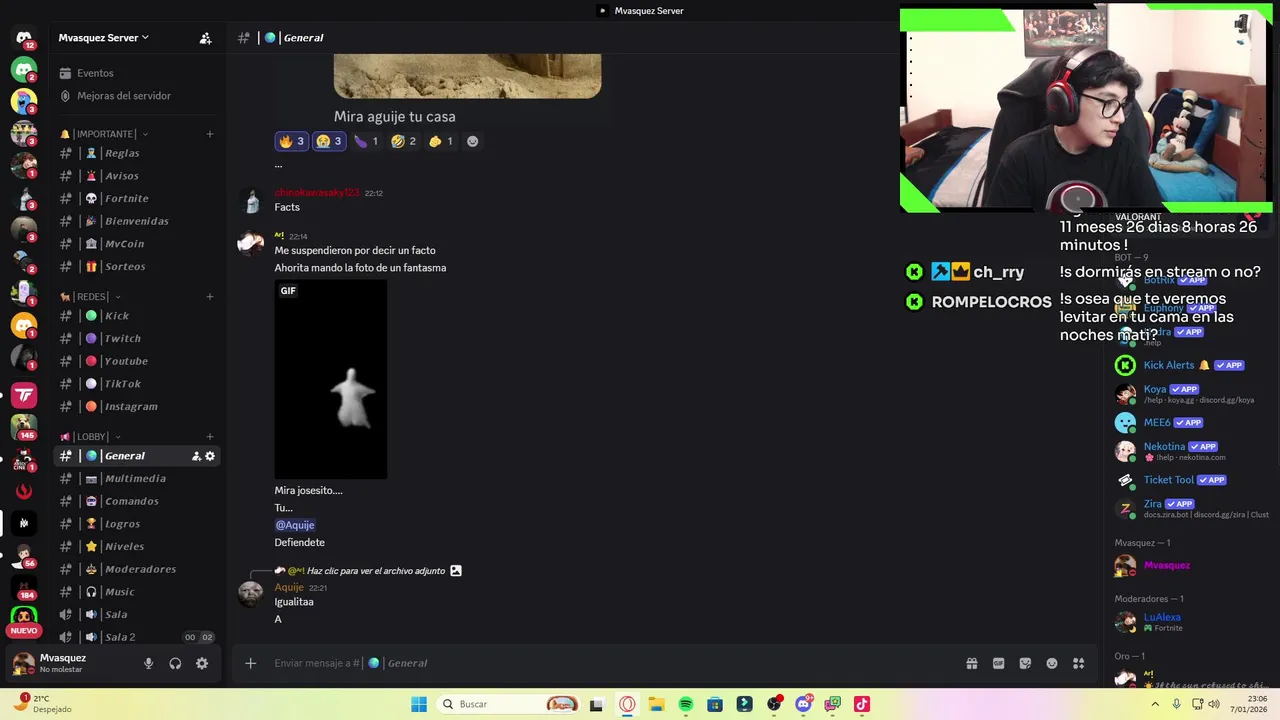
Task: Open ghost GIF attachment
Action: pos(331,379)
